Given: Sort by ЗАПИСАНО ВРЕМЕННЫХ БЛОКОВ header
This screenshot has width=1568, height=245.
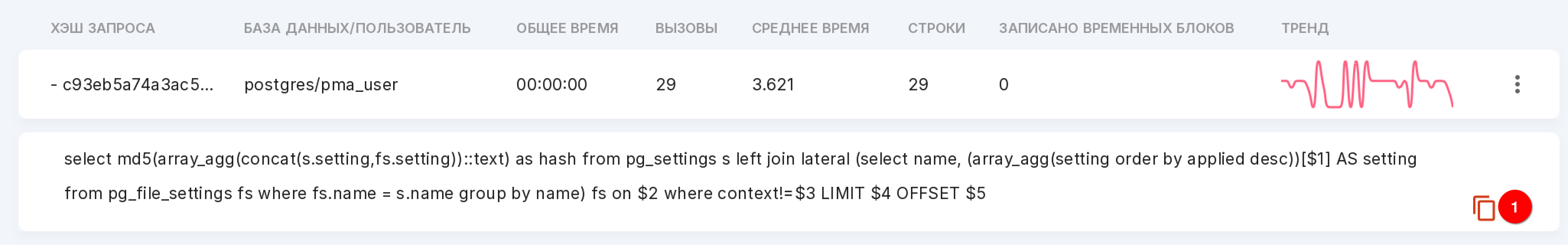Looking at the screenshot, I should (x=1116, y=28).
